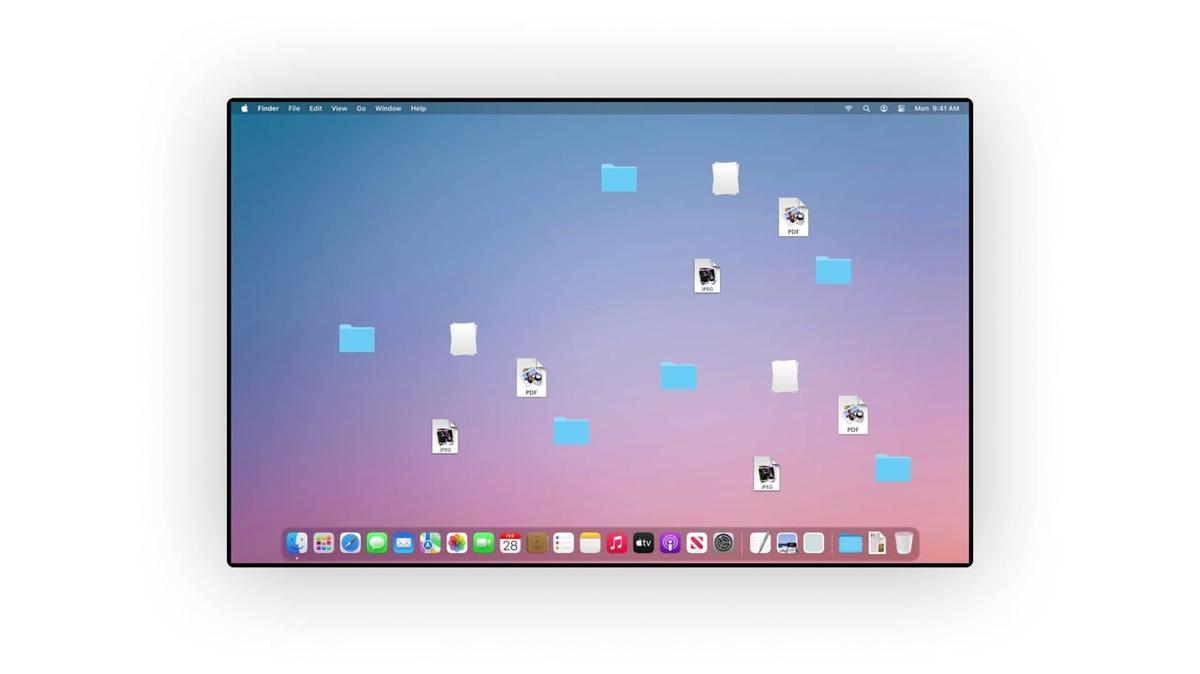The height and width of the screenshot is (674, 1200).
Task: Open Launchpad from the dock
Action: coord(323,543)
